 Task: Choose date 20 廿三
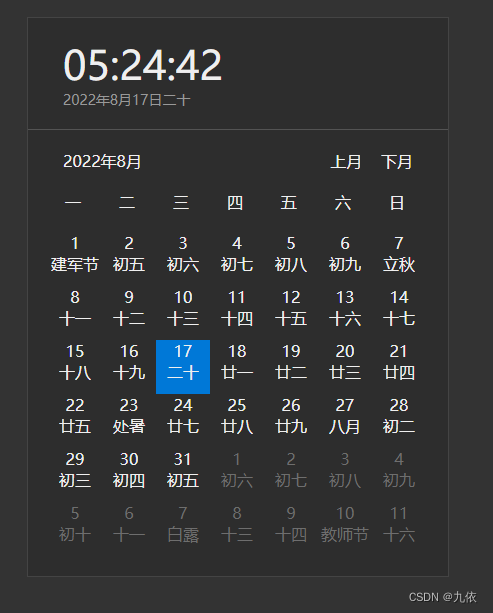pyautogui.click(x=344, y=362)
